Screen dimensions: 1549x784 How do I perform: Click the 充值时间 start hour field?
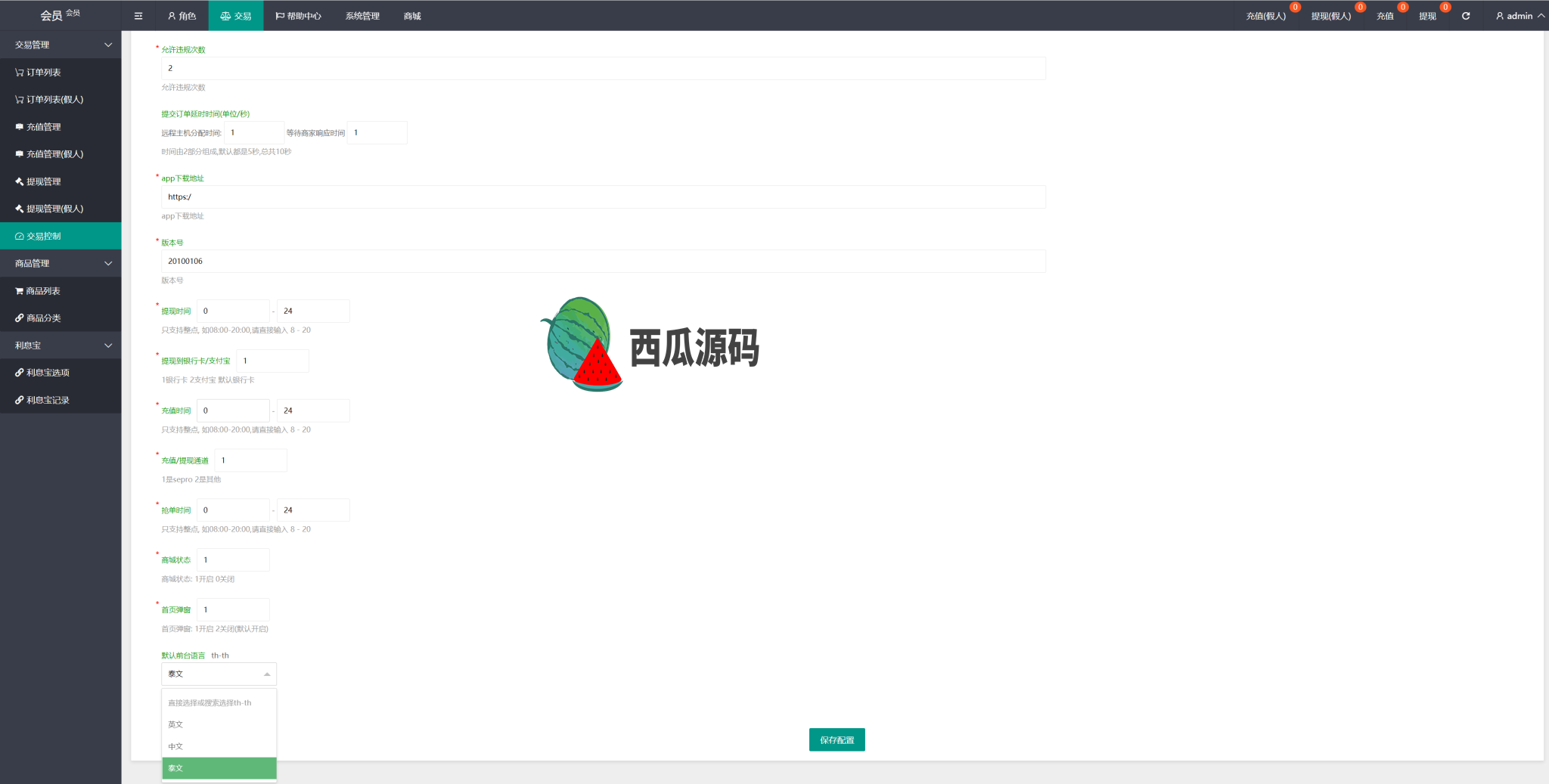233,411
